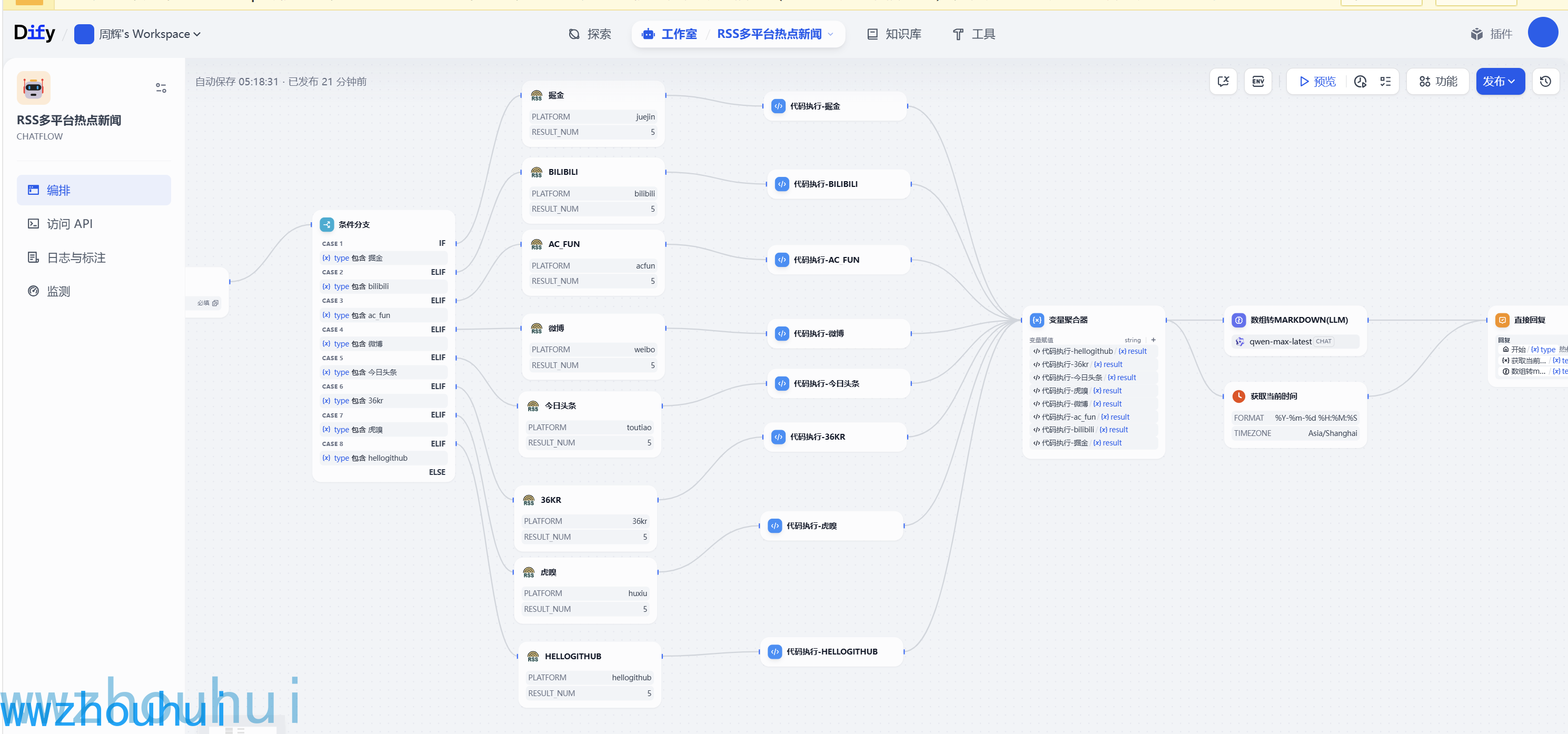This screenshot has width=1568, height=734.
Task: Select the 代码执行-虎嗅 code node icon
Action: [x=775, y=527]
